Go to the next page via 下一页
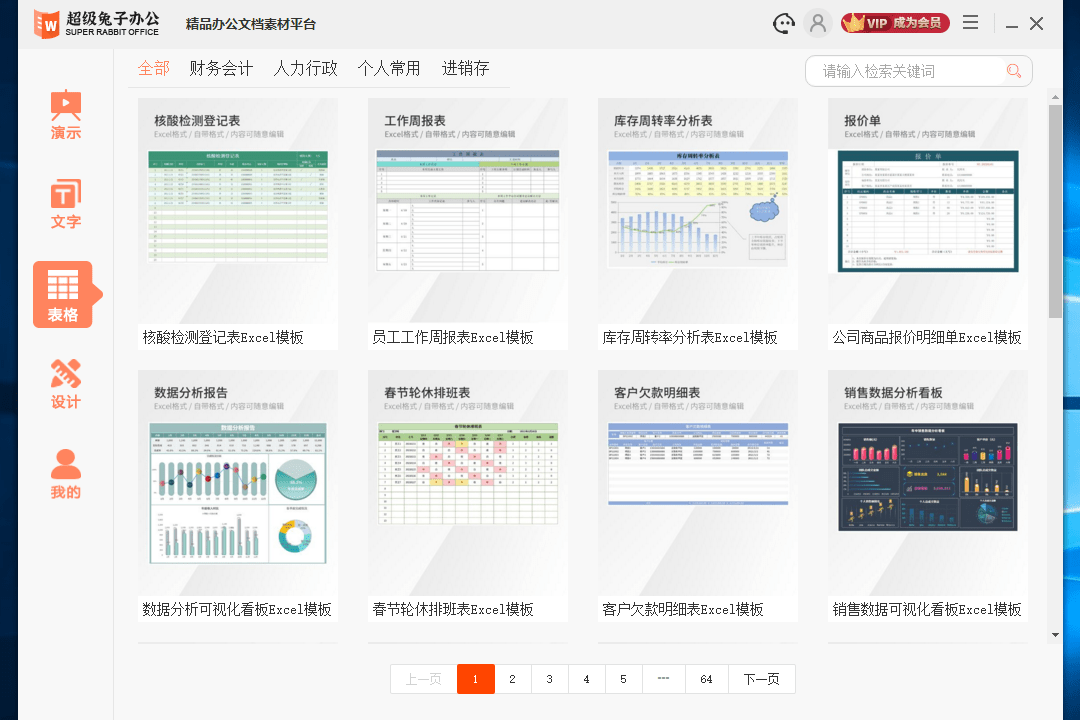Screen dimensions: 1080x720 pyautogui.click(x=761, y=679)
